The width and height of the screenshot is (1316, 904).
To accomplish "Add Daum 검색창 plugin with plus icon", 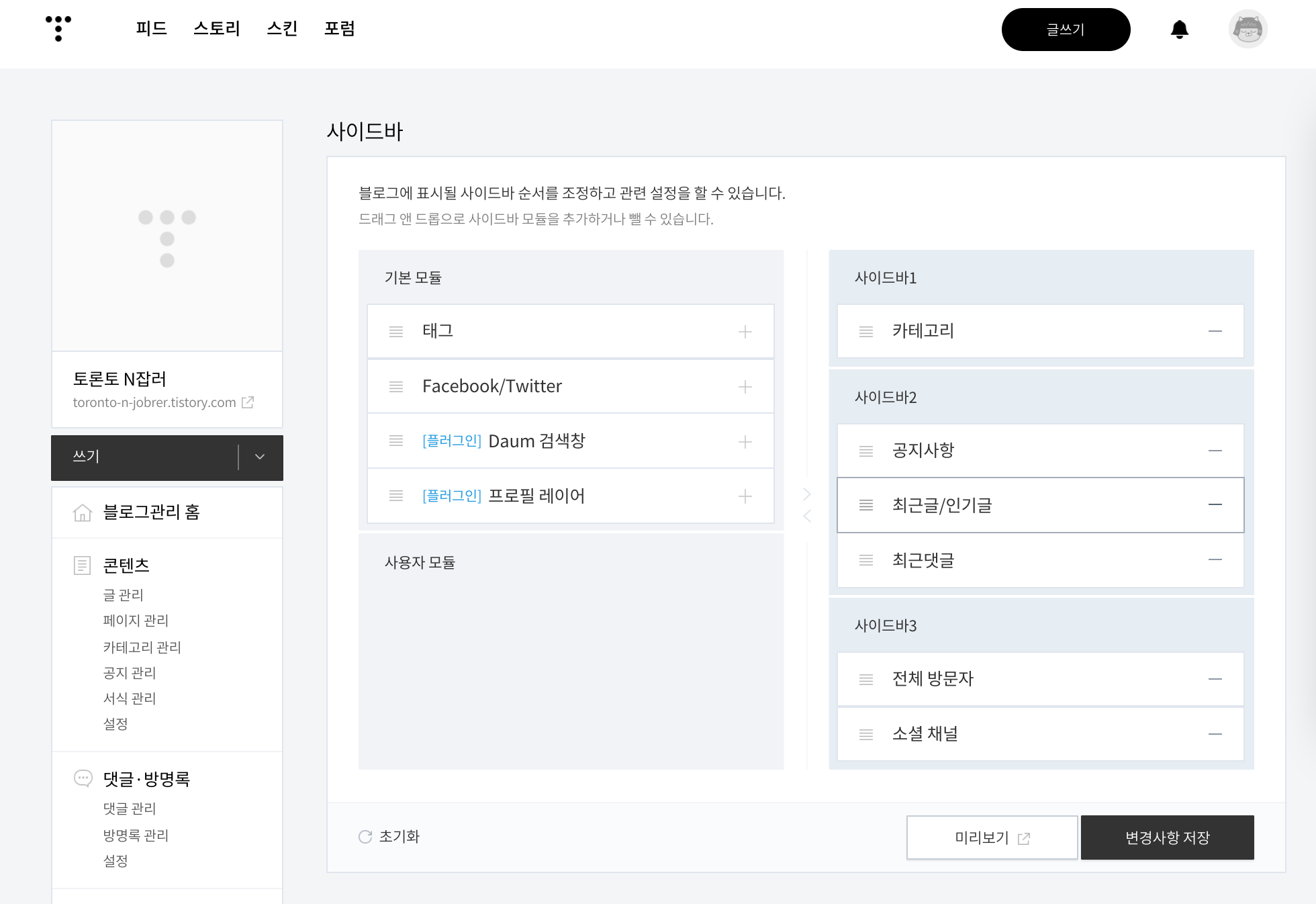I will (x=745, y=442).
